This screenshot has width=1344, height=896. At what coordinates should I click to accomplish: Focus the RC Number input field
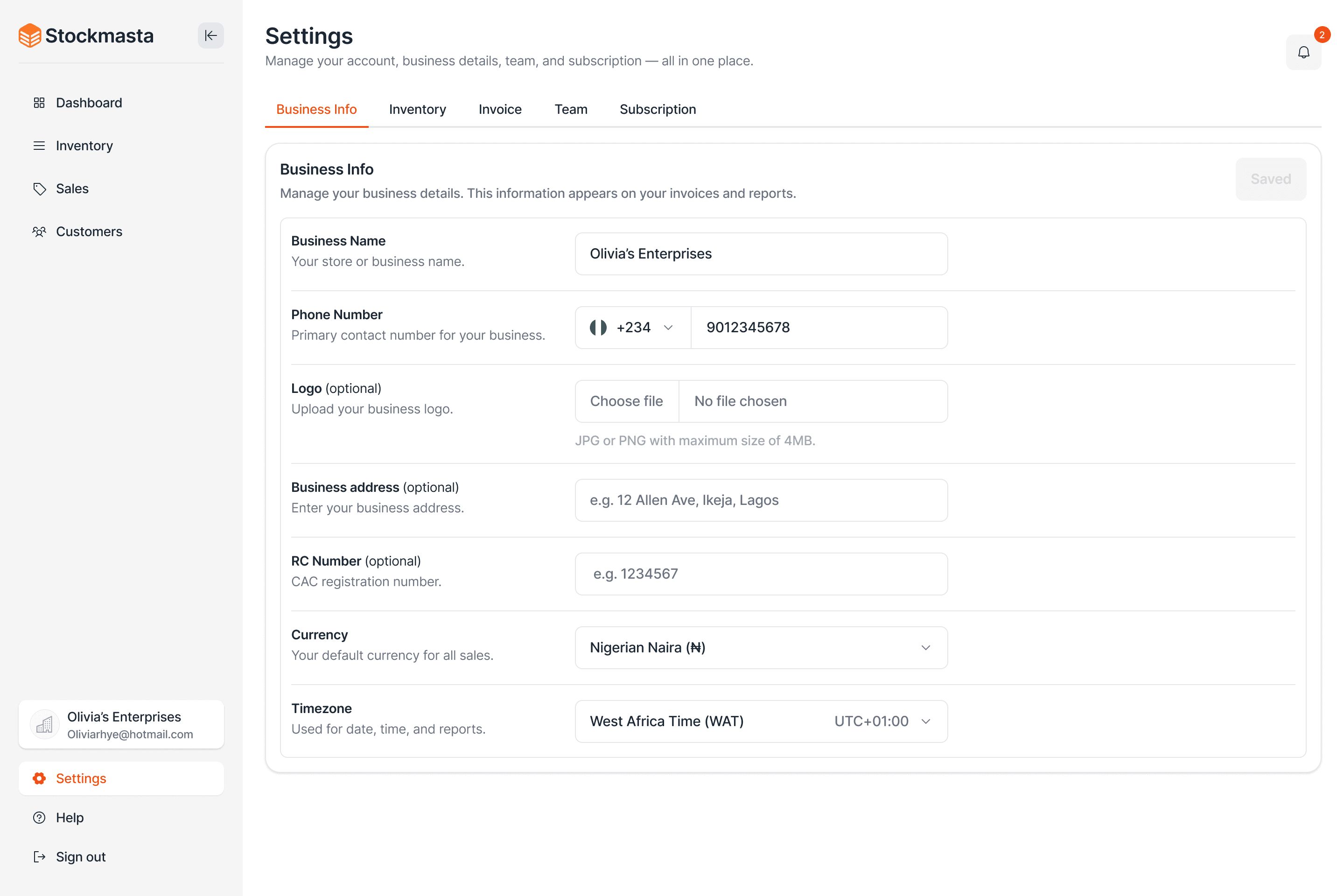(x=761, y=574)
